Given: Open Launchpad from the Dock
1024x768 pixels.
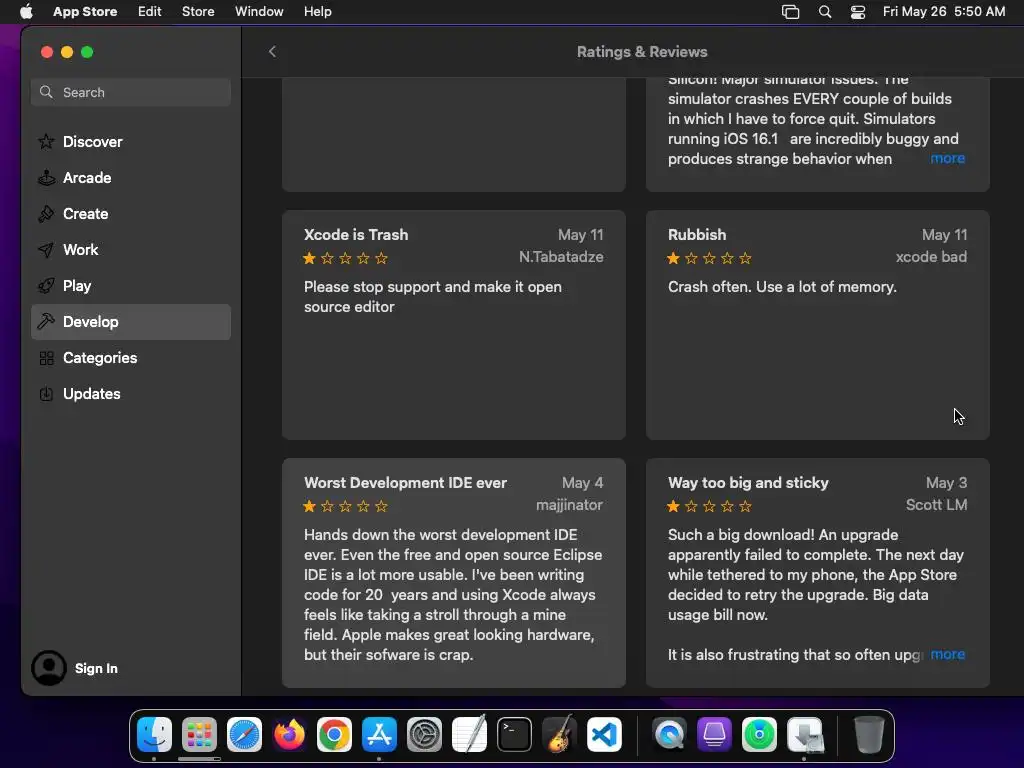Looking at the screenshot, I should tap(199, 735).
